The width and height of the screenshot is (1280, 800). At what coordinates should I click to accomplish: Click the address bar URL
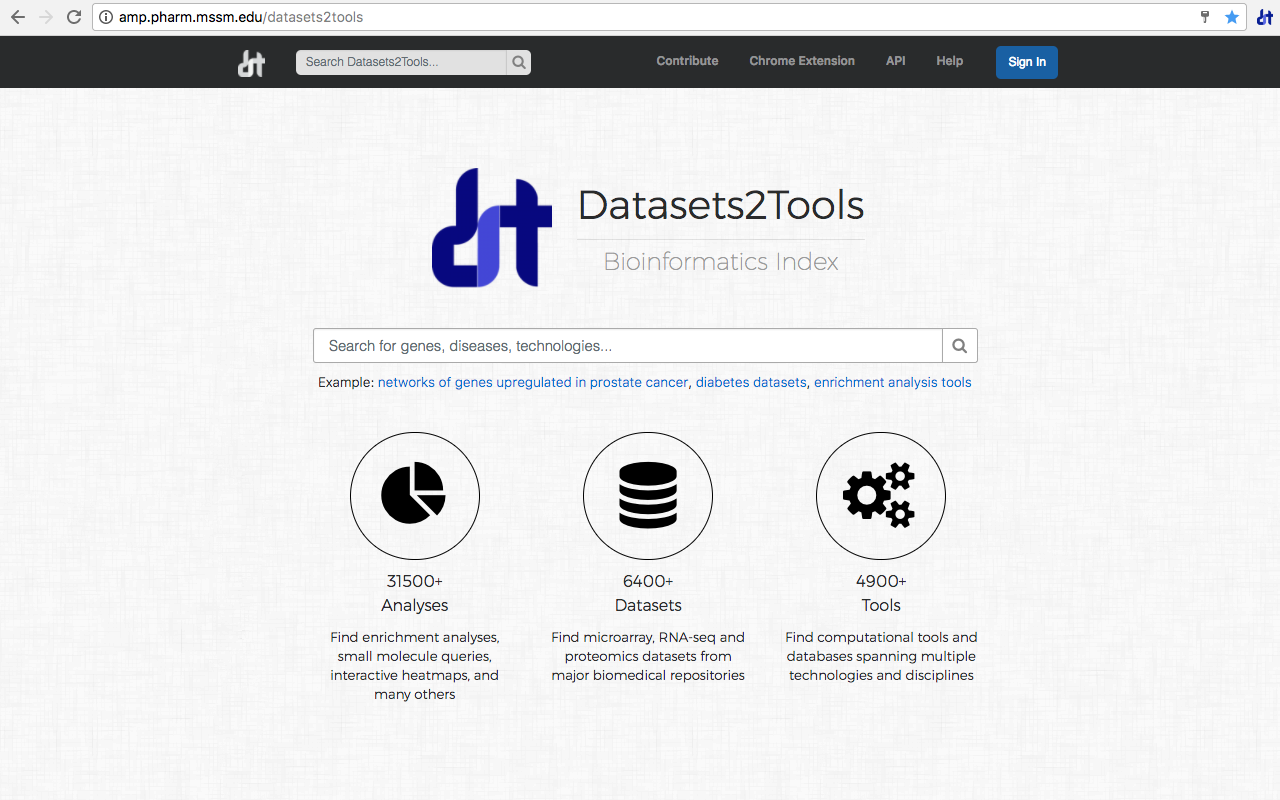[241, 17]
